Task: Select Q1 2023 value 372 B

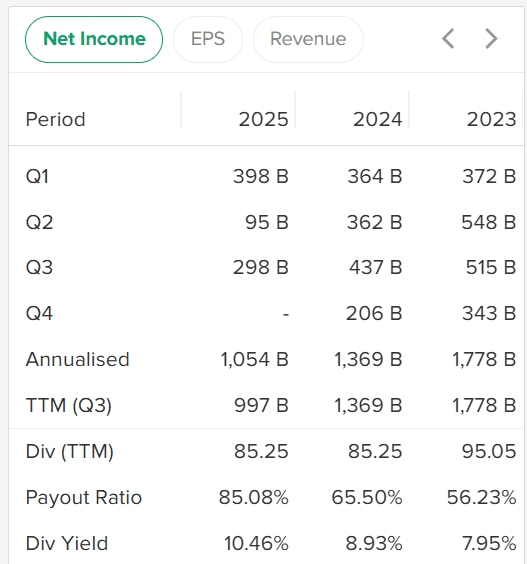Action: (x=489, y=177)
